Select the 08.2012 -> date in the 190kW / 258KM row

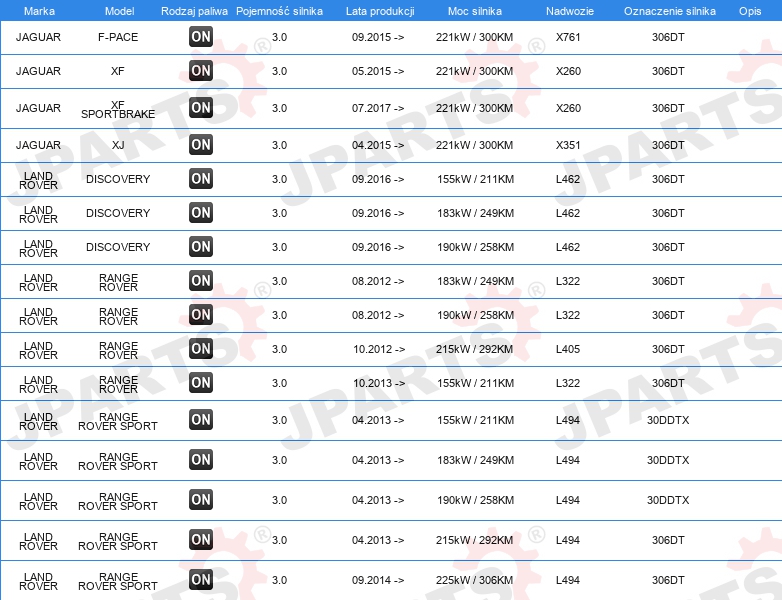coord(378,315)
